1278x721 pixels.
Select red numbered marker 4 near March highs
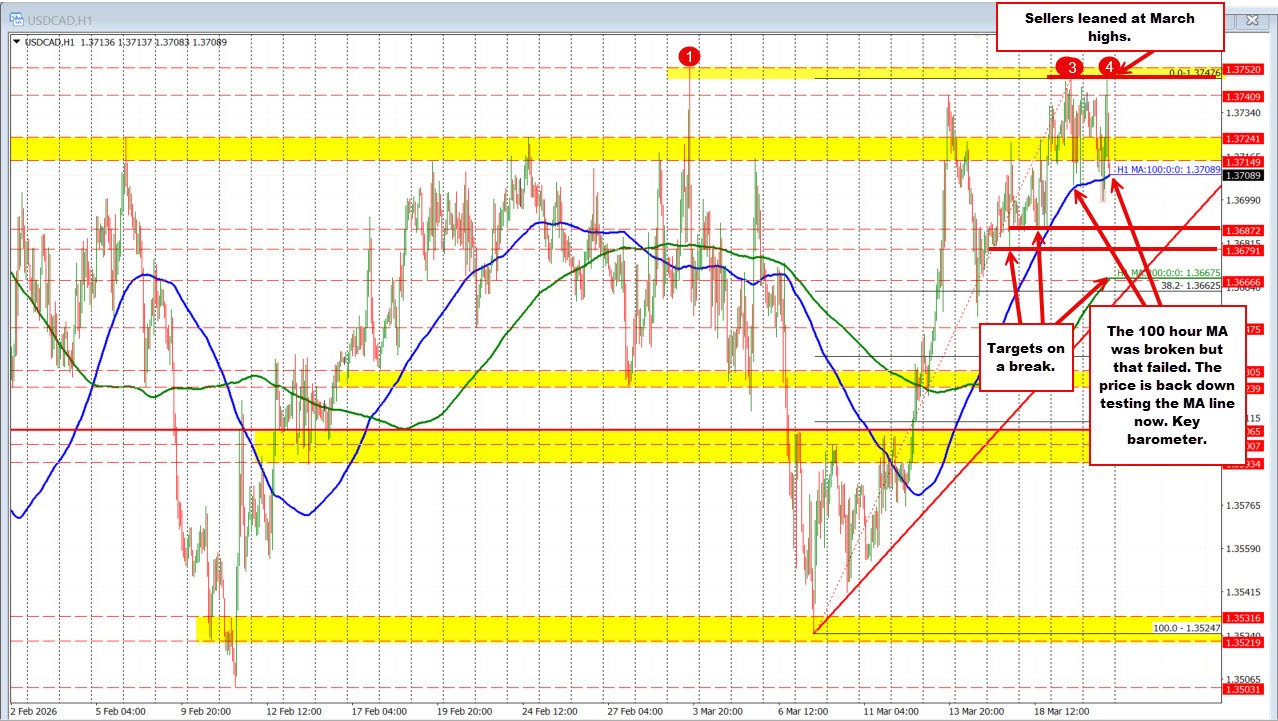(1107, 66)
